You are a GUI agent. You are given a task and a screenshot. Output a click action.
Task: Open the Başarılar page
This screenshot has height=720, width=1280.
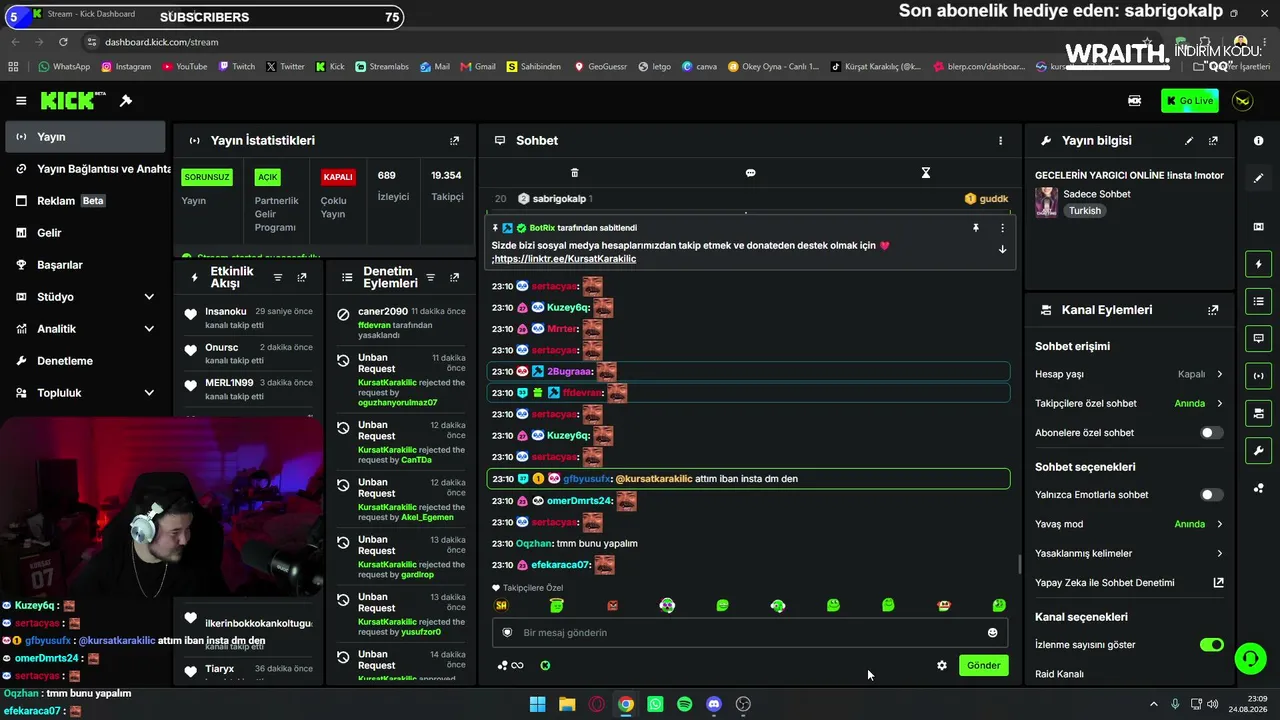[x=86, y=265]
